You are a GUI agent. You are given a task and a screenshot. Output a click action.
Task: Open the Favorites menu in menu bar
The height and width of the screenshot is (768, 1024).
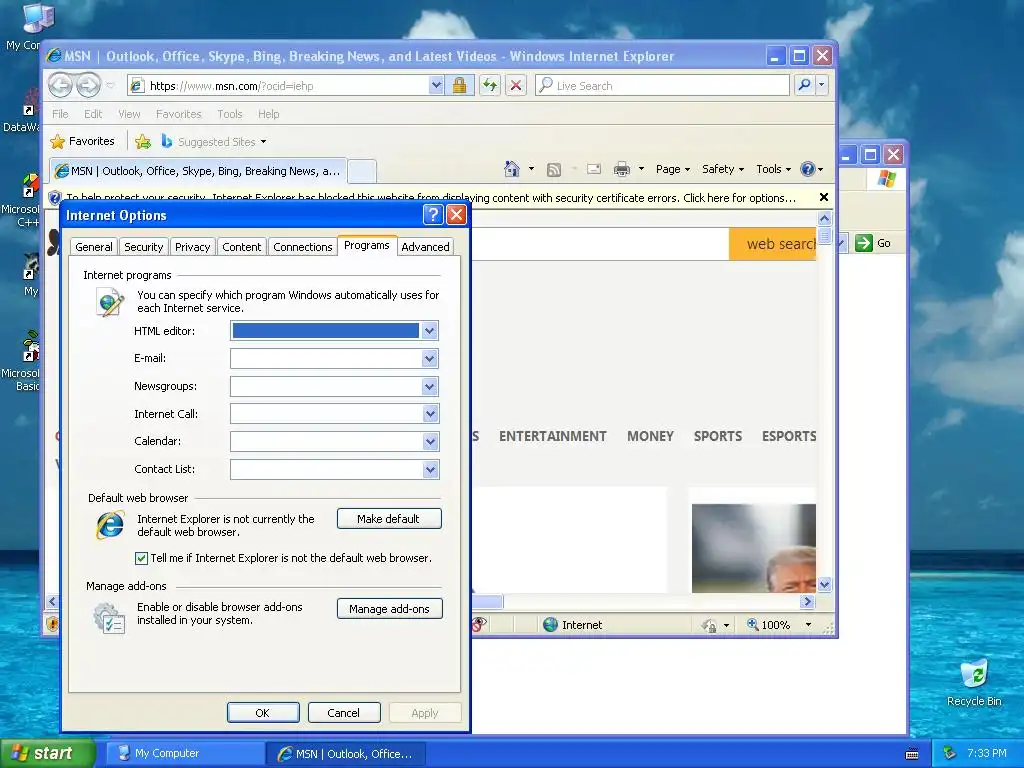pyautogui.click(x=178, y=114)
